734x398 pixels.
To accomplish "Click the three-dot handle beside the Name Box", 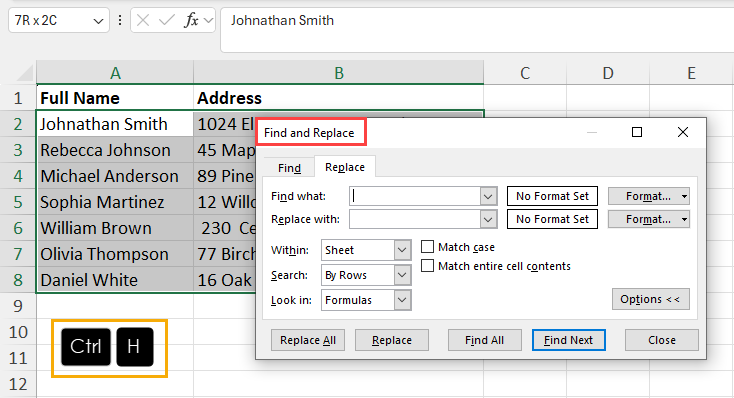I will click(x=120, y=20).
